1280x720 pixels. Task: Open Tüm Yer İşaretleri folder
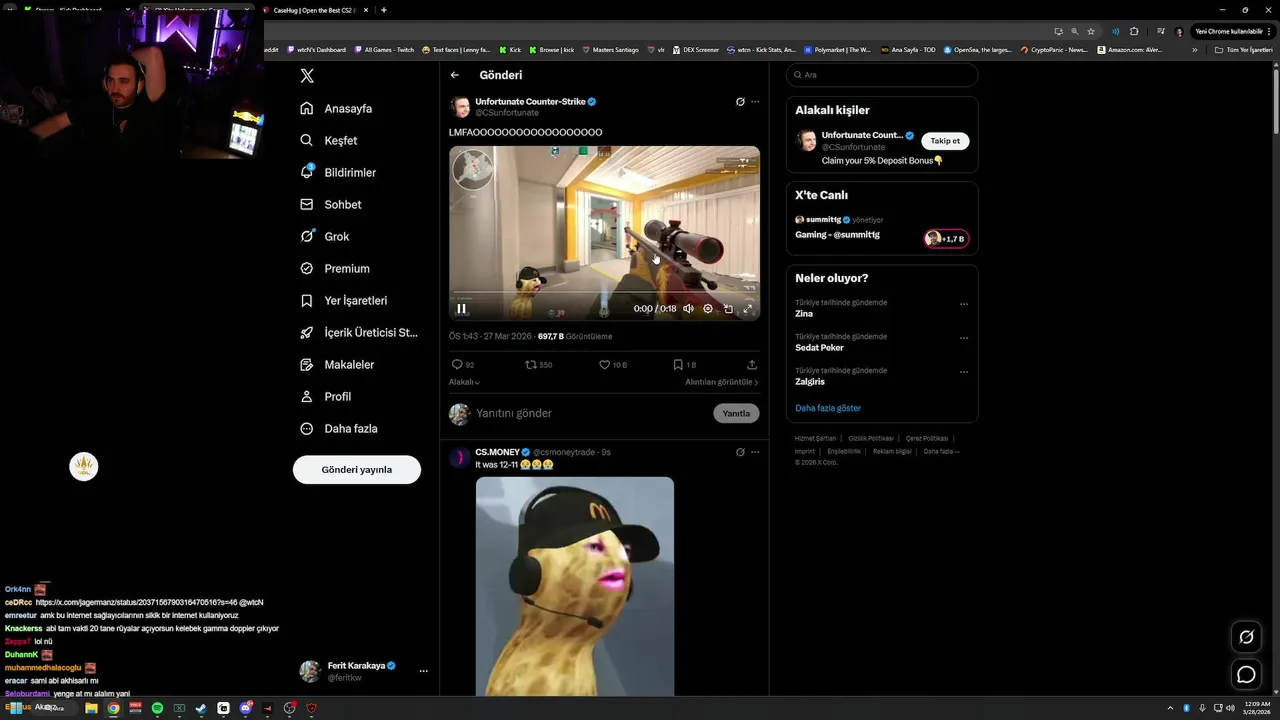(x=1243, y=50)
